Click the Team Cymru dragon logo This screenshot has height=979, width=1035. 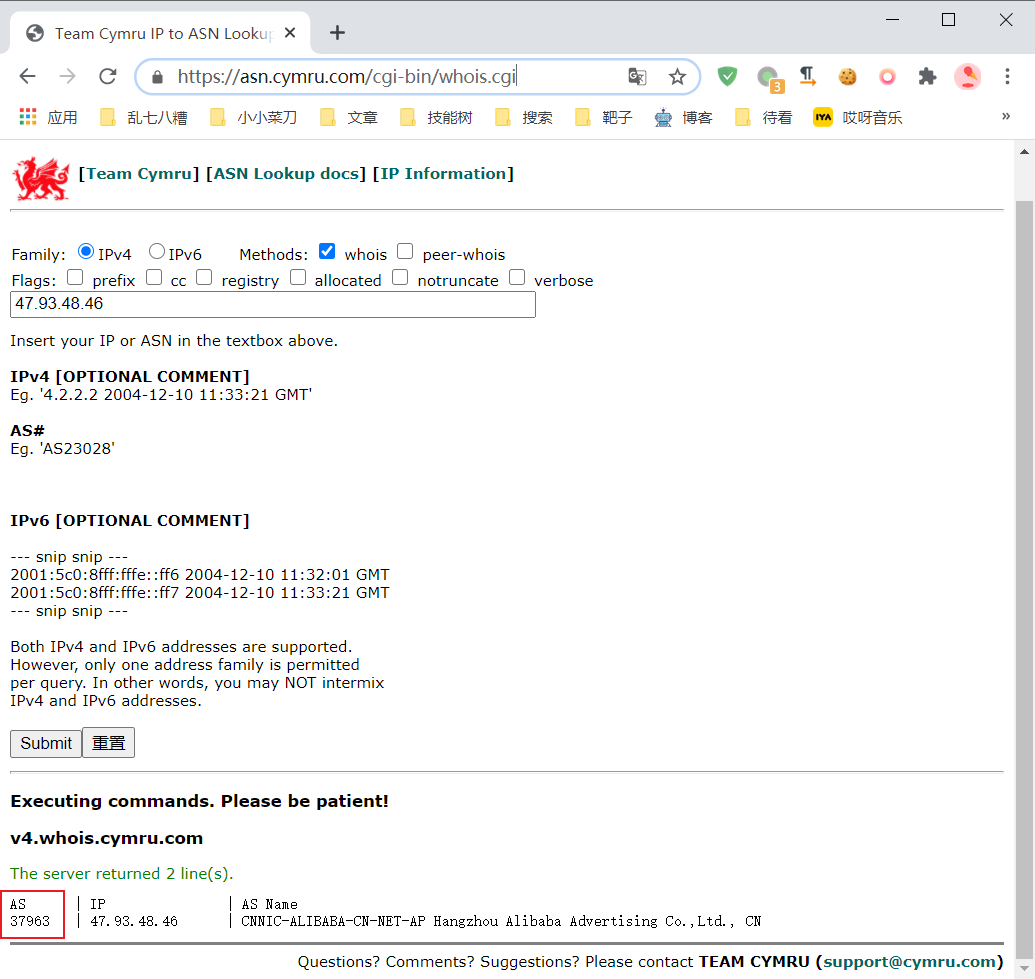click(40, 178)
